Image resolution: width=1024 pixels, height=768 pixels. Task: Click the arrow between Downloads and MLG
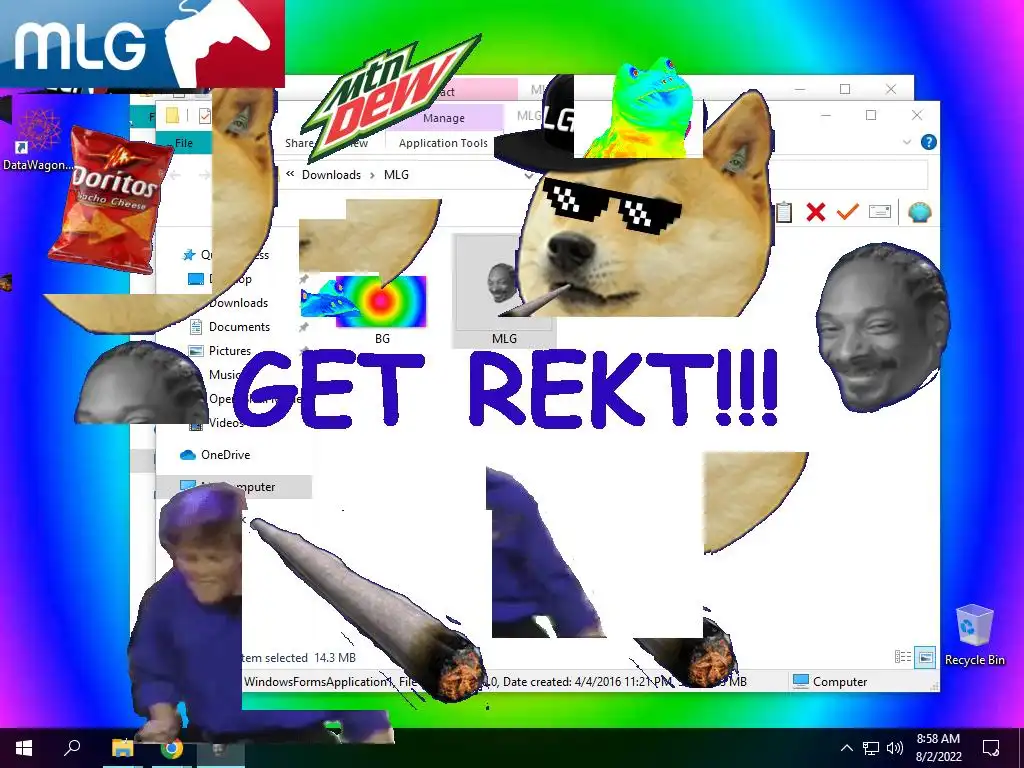coord(372,175)
